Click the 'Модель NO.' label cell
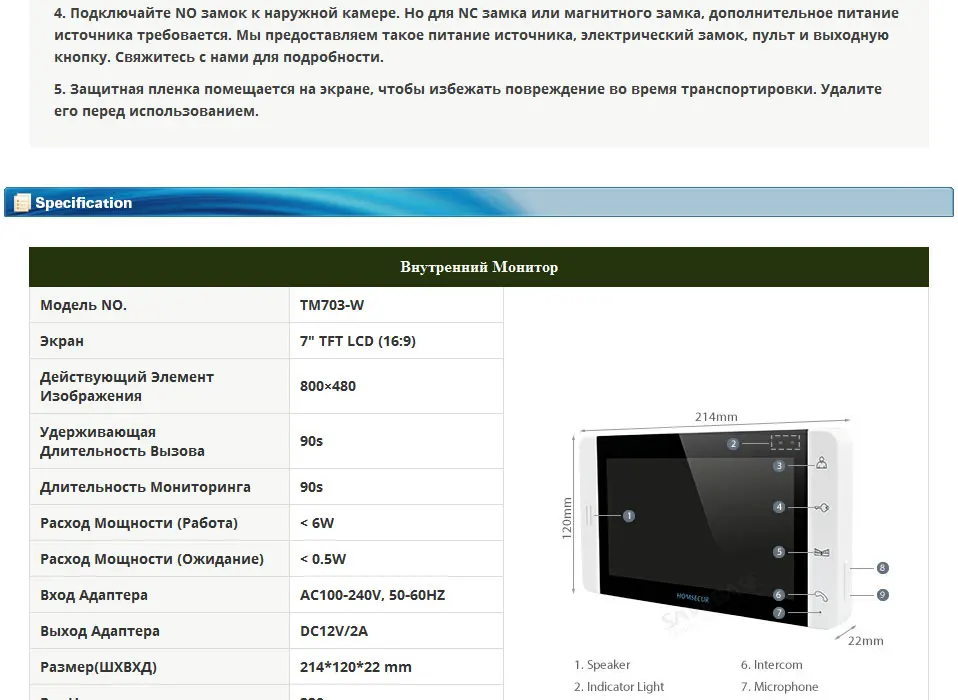 (159, 305)
